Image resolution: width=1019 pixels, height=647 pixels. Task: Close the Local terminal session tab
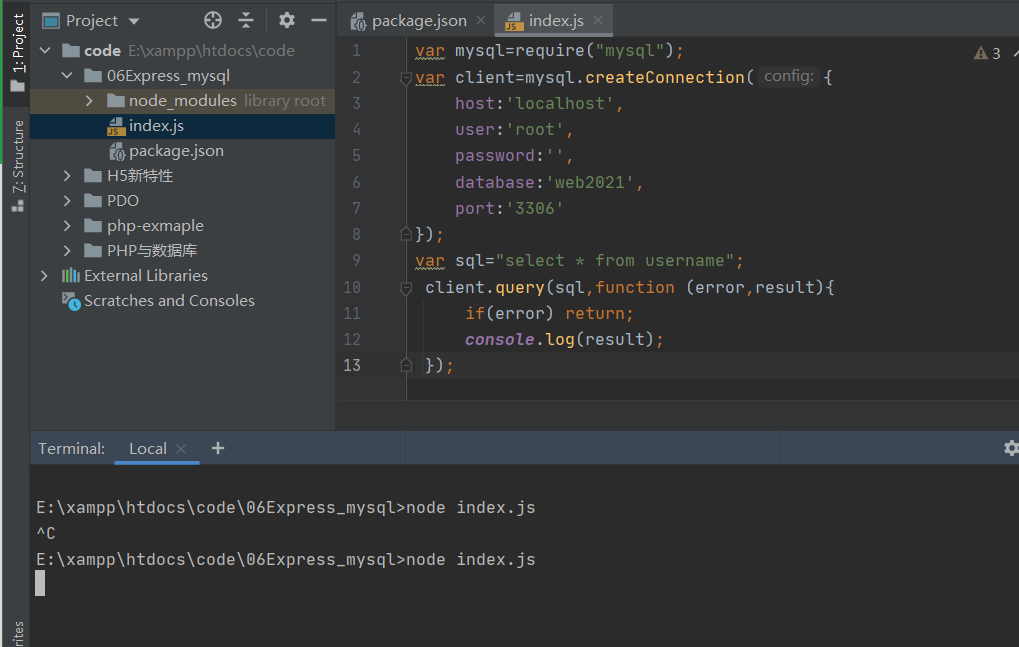(181, 449)
